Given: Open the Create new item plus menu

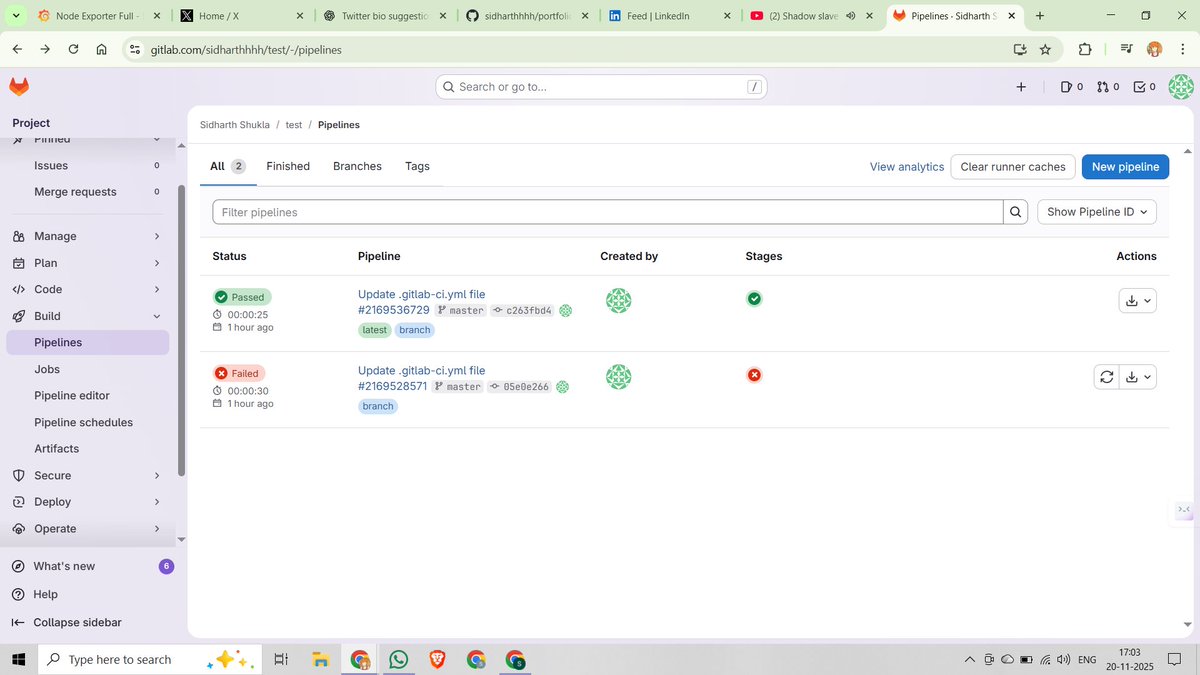Looking at the screenshot, I should point(1020,86).
